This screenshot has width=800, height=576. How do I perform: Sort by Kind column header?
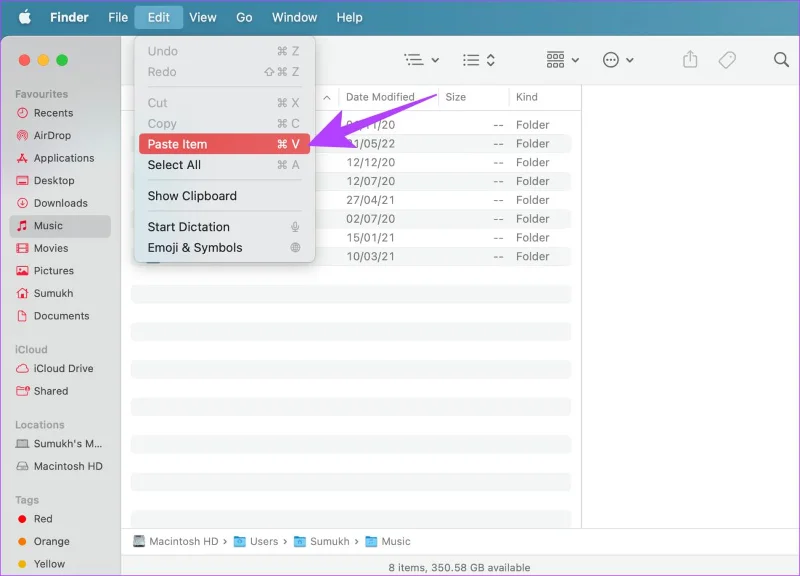click(527, 97)
